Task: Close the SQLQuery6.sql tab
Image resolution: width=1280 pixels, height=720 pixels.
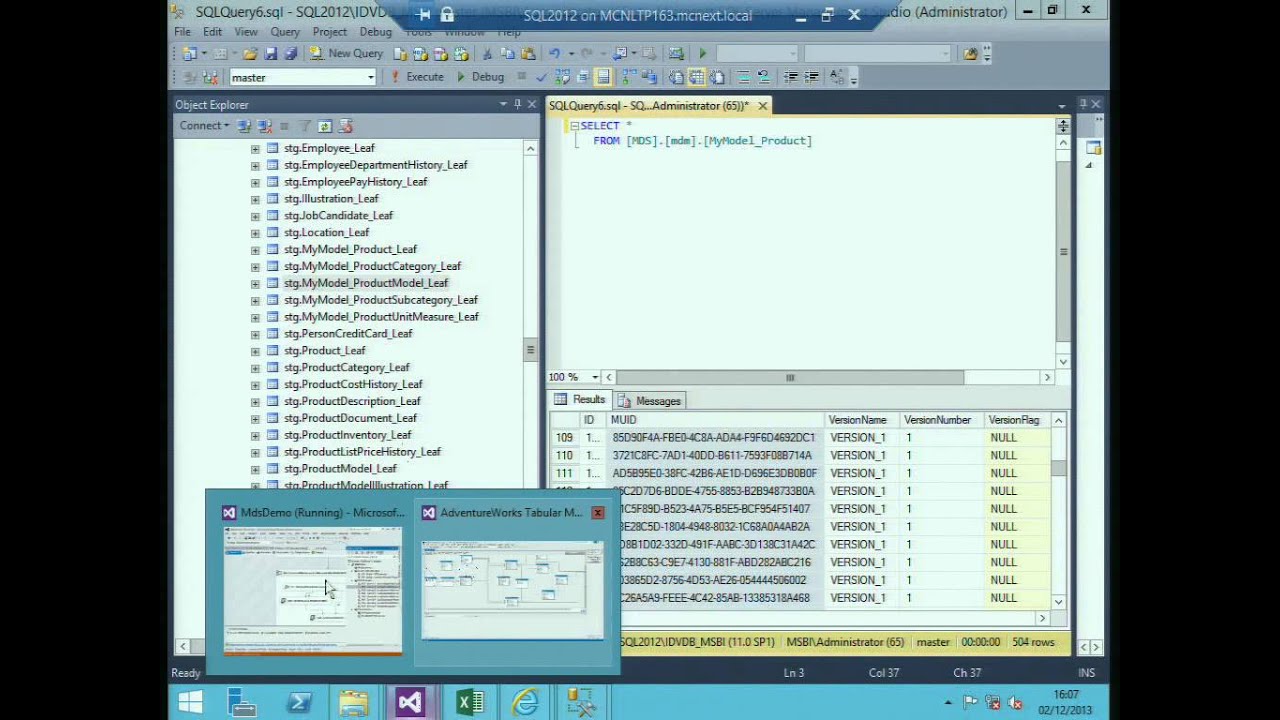Action: [762, 105]
